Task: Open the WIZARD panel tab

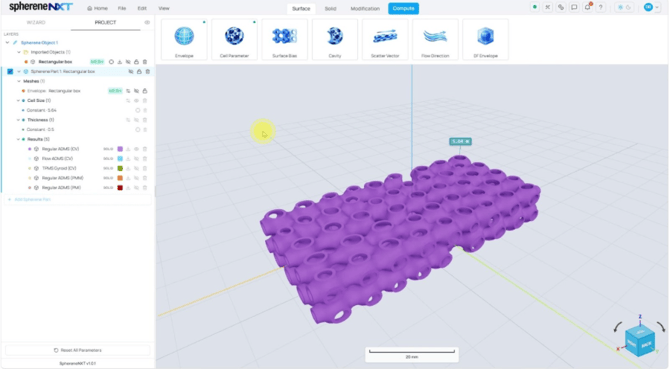Action: tap(36, 22)
